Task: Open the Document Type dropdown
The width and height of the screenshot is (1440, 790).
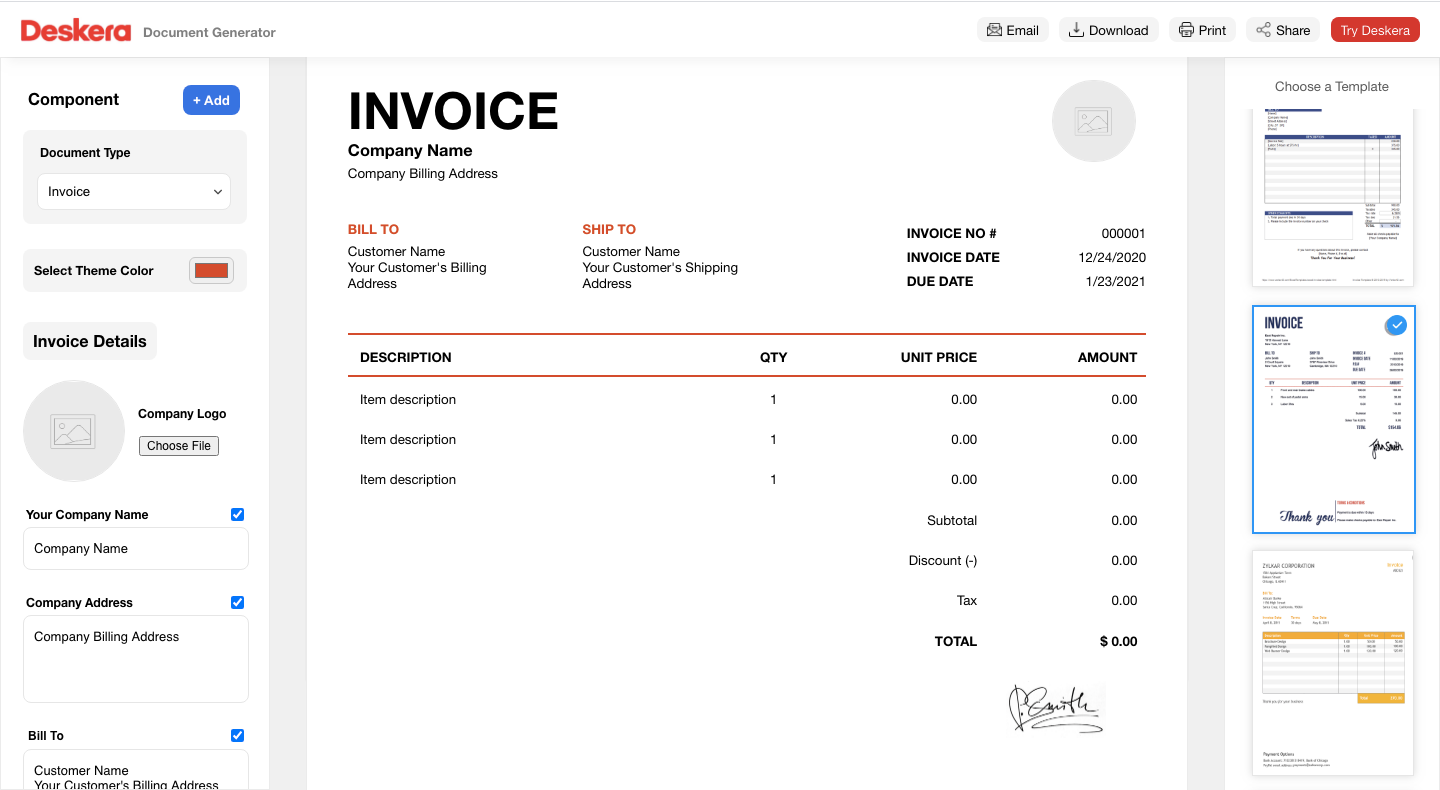Action: (133, 191)
